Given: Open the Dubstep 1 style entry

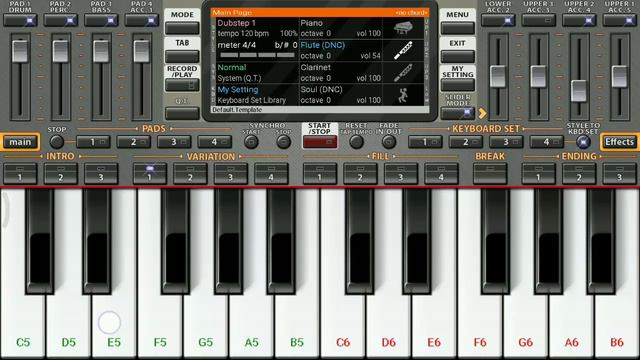Looking at the screenshot, I should [x=257, y=28].
